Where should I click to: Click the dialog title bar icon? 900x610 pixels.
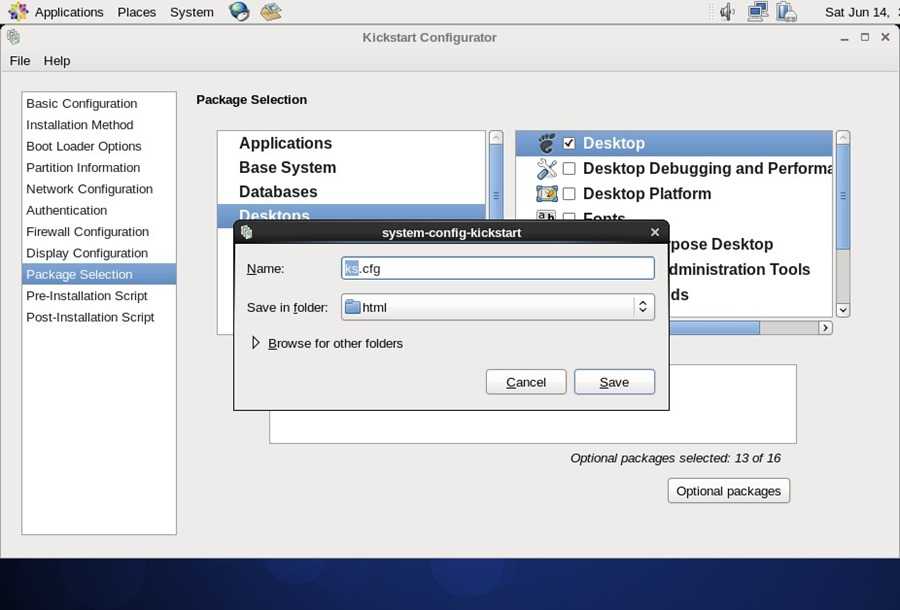point(247,232)
